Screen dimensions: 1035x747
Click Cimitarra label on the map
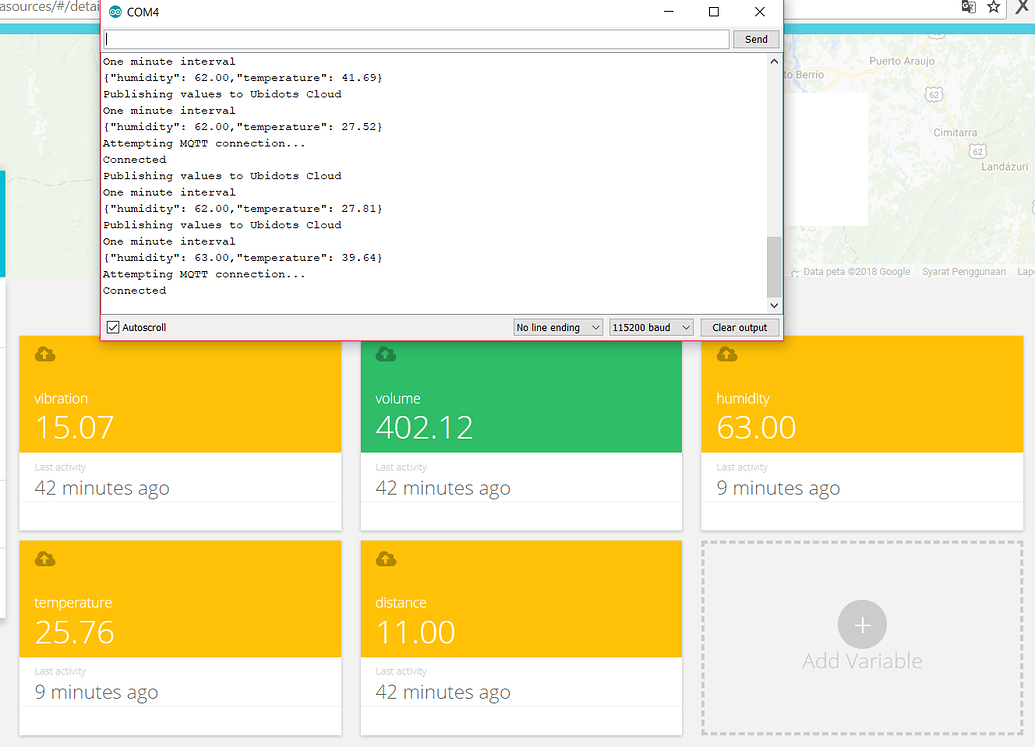[x=955, y=133]
